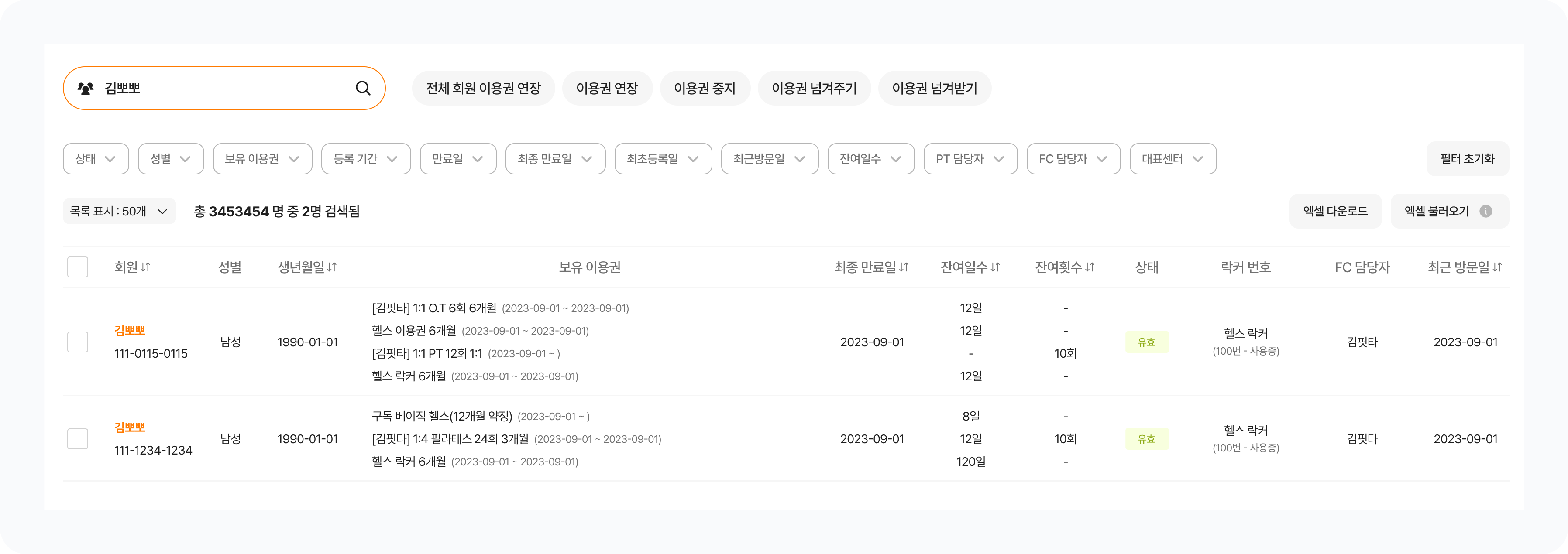This screenshot has height=554, width=1568.
Task: Click the magnifier search icon
Action: click(x=363, y=88)
